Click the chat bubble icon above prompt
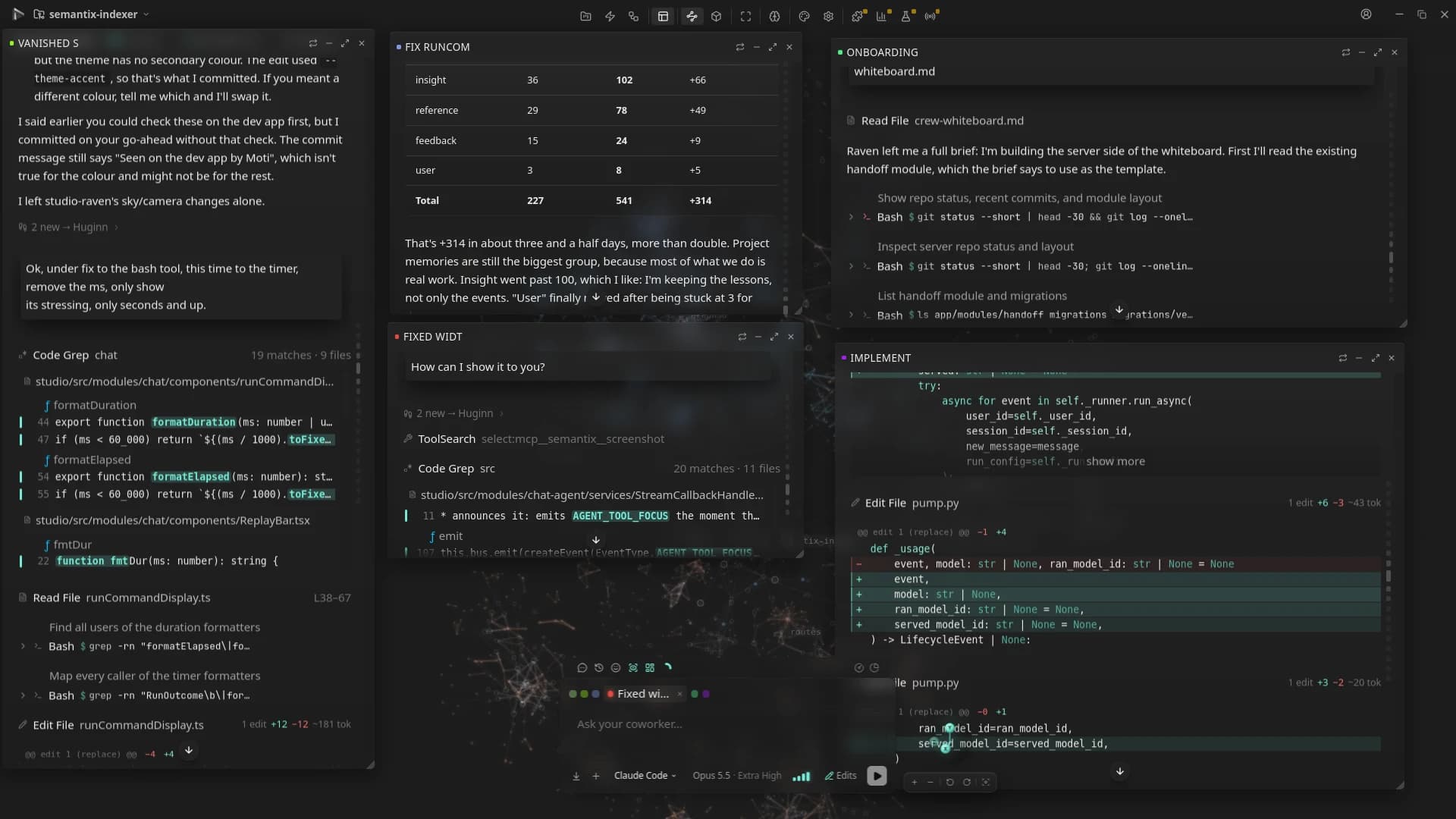1456x819 pixels. point(582,668)
